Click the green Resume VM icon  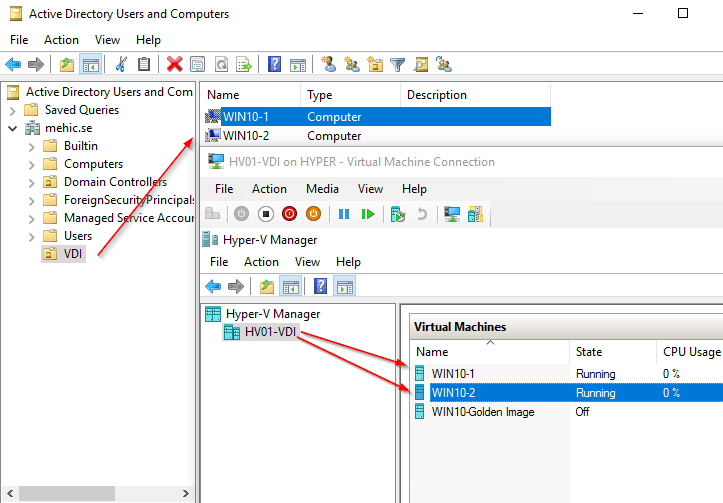pos(368,214)
